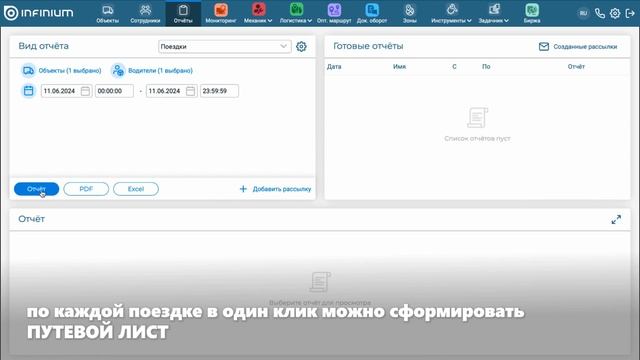This screenshot has height=360, width=640.
Task: Open the Док. оборот module
Action: tap(372, 13)
